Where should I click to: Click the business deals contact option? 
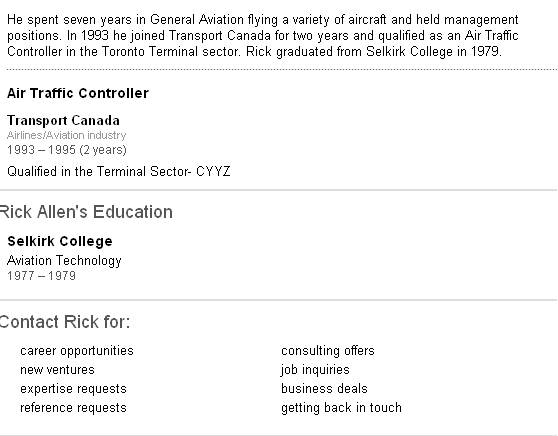click(x=324, y=389)
